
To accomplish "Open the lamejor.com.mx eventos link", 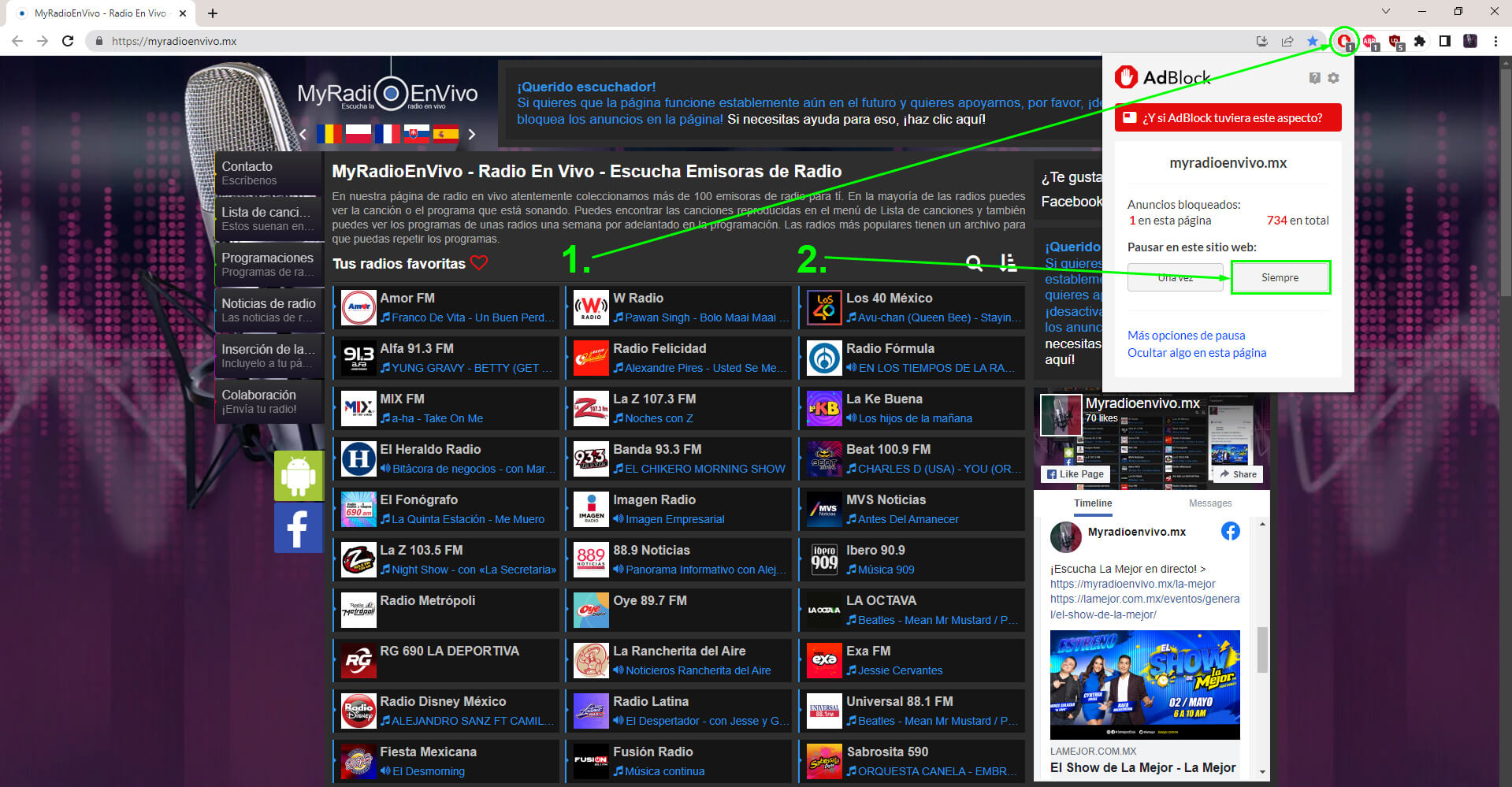I will click(x=1144, y=607).
